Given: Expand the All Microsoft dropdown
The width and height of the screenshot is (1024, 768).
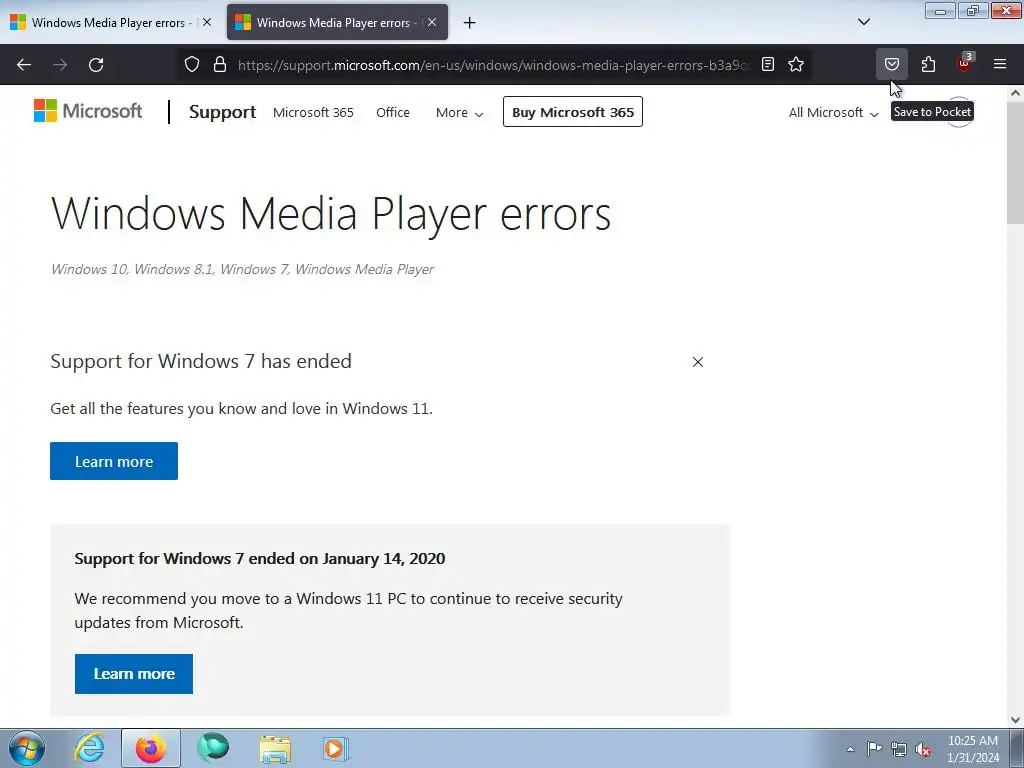Looking at the screenshot, I should tap(833, 112).
